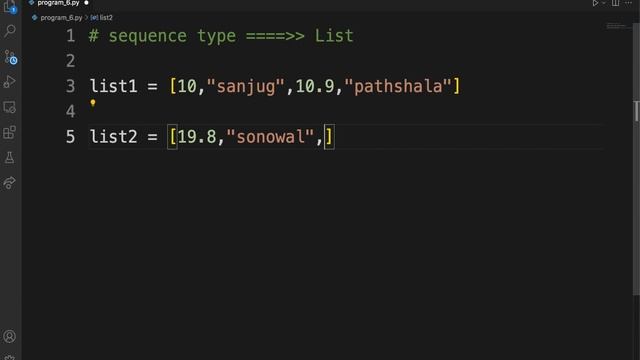Click program_6.py in the breadcrumb
Viewport: 640px width, 360px height.
pyautogui.click(x=61, y=18)
